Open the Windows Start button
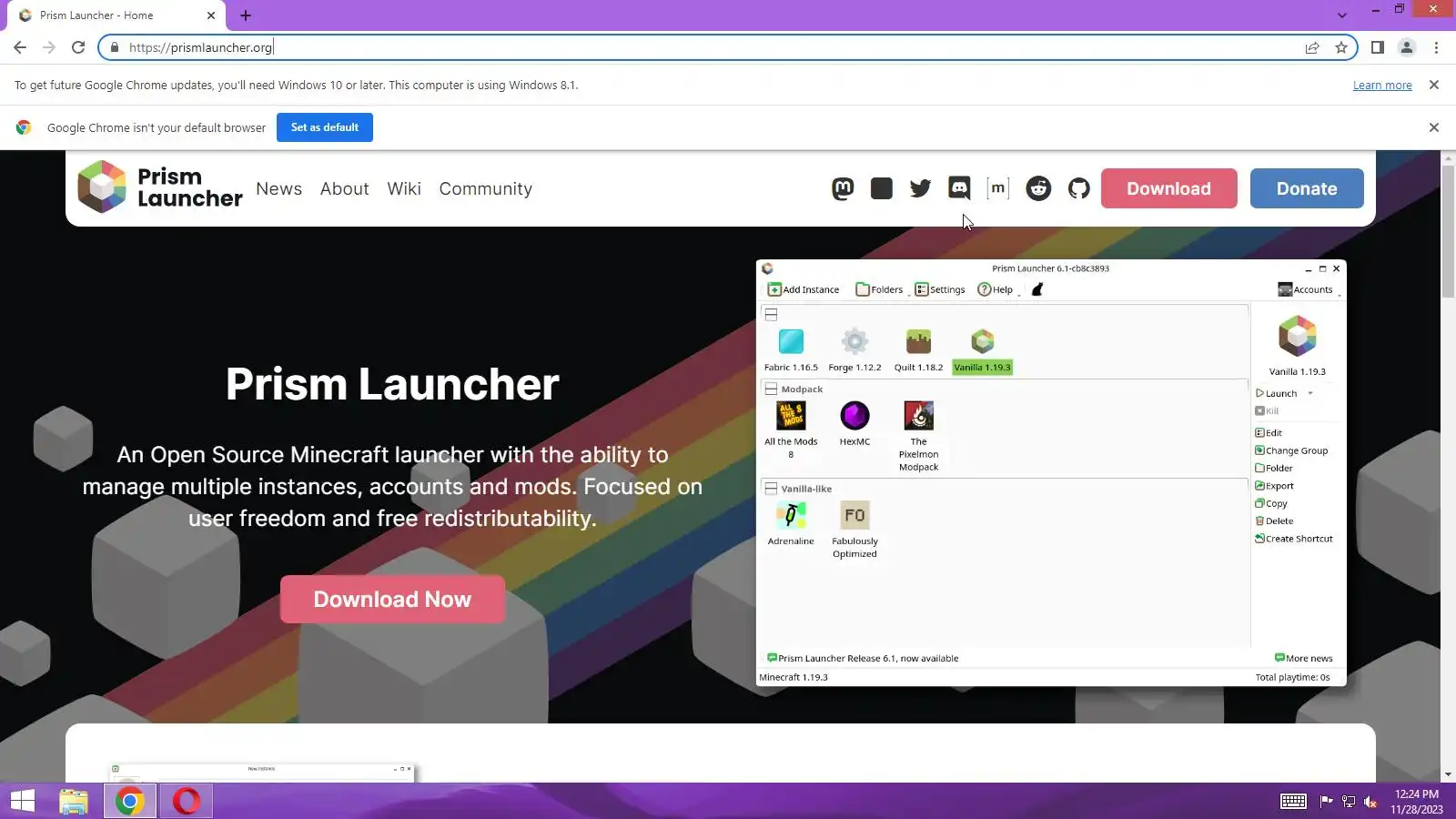The height and width of the screenshot is (819, 1456). [23, 801]
